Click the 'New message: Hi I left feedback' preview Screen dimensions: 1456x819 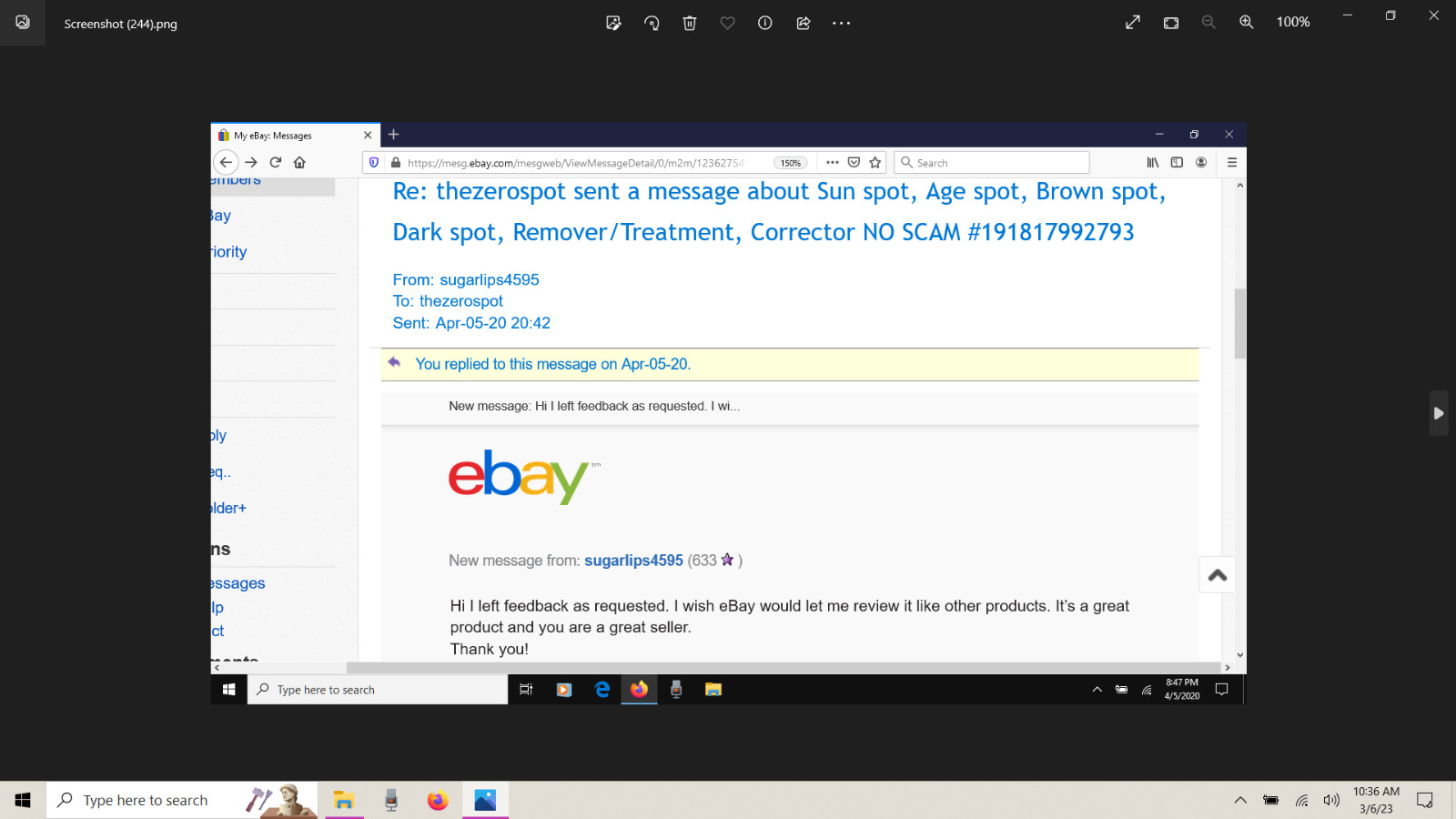pos(594,406)
